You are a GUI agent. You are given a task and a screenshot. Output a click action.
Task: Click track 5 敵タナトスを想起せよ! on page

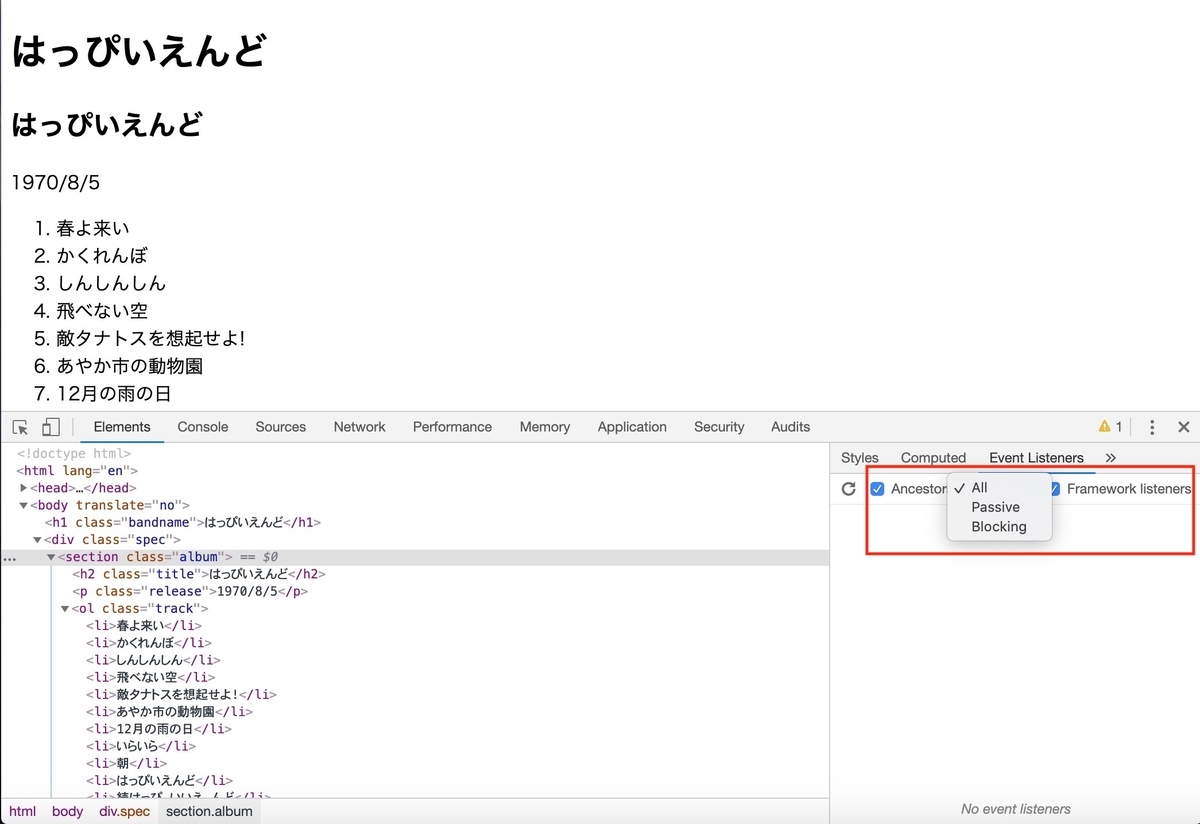(151, 339)
